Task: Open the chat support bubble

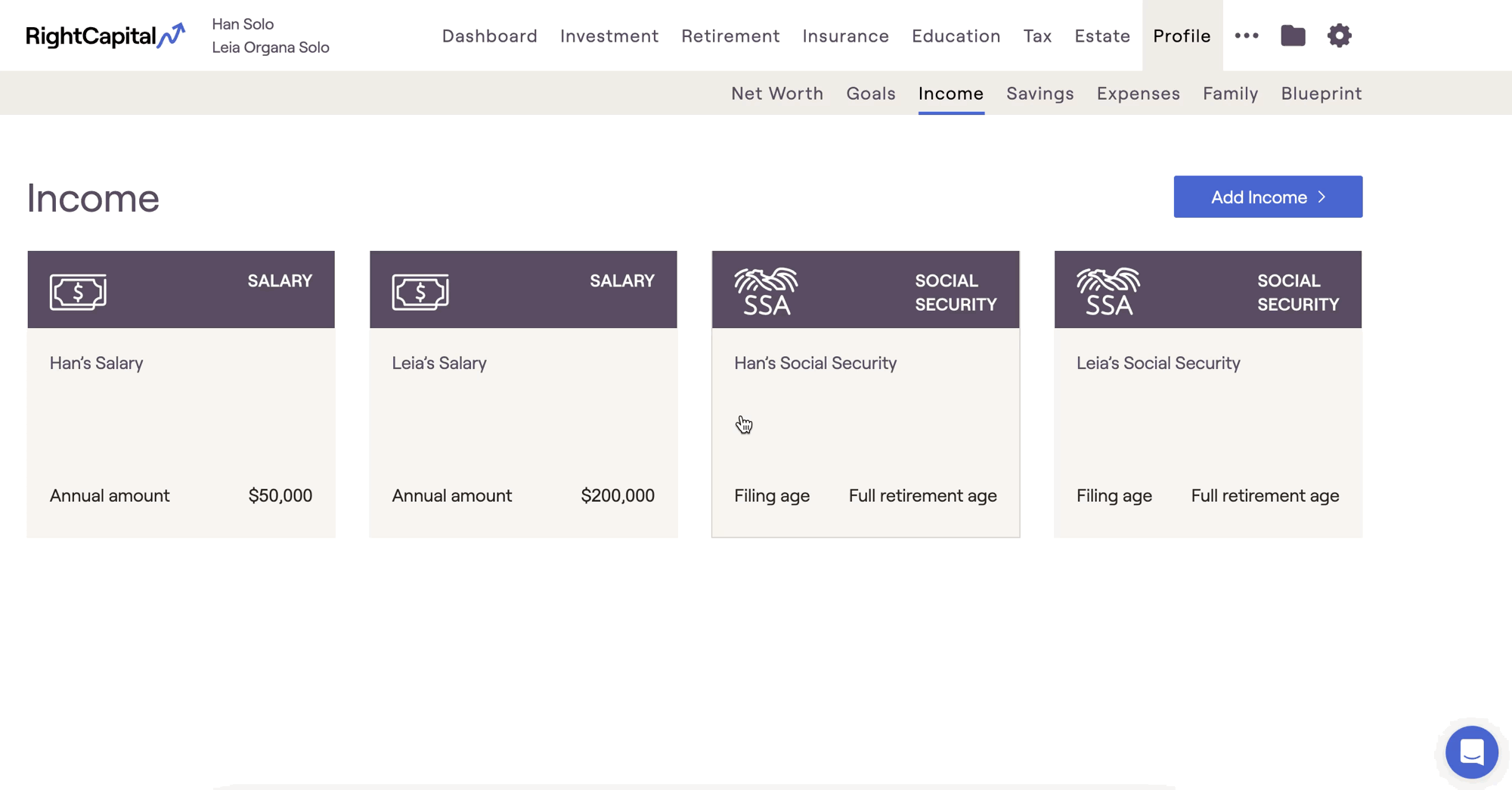Action: 1471,752
